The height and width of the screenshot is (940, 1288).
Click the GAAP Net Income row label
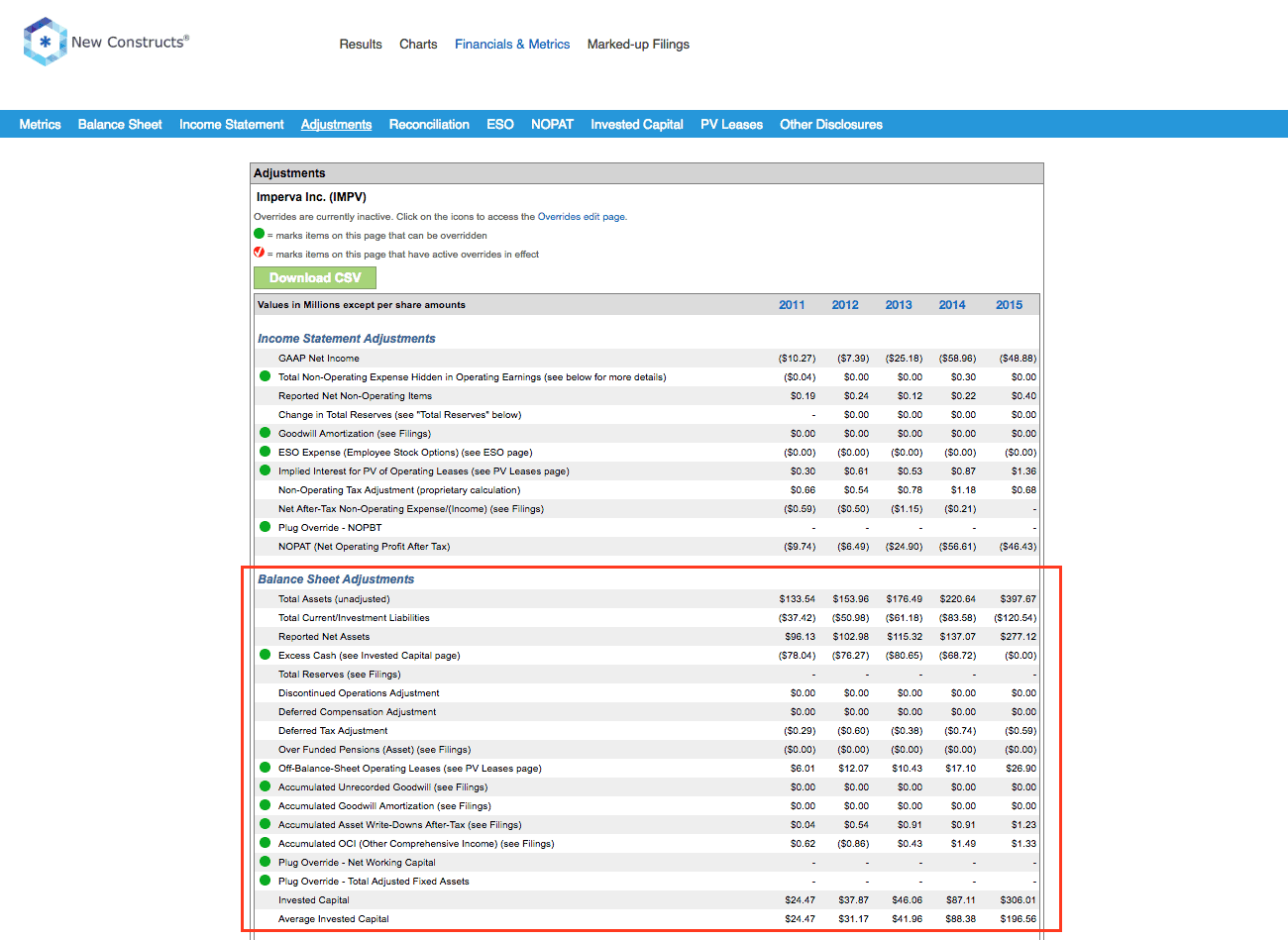click(x=319, y=358)
